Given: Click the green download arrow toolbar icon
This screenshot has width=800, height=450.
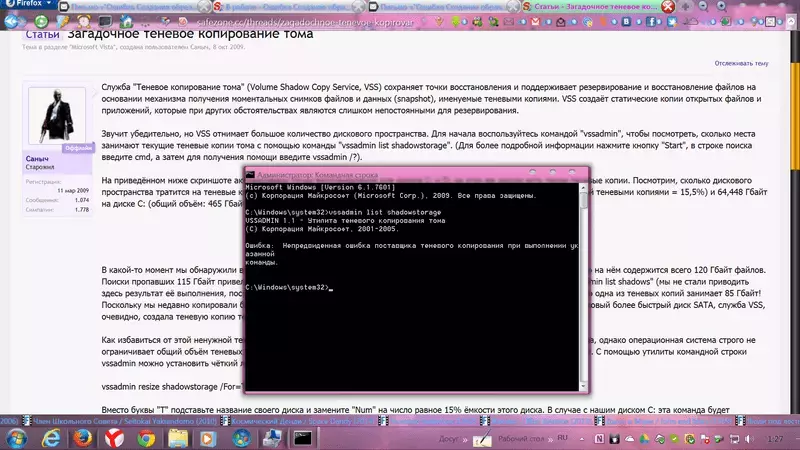Looking at the screenshot, I should click(x=455, y=22).
